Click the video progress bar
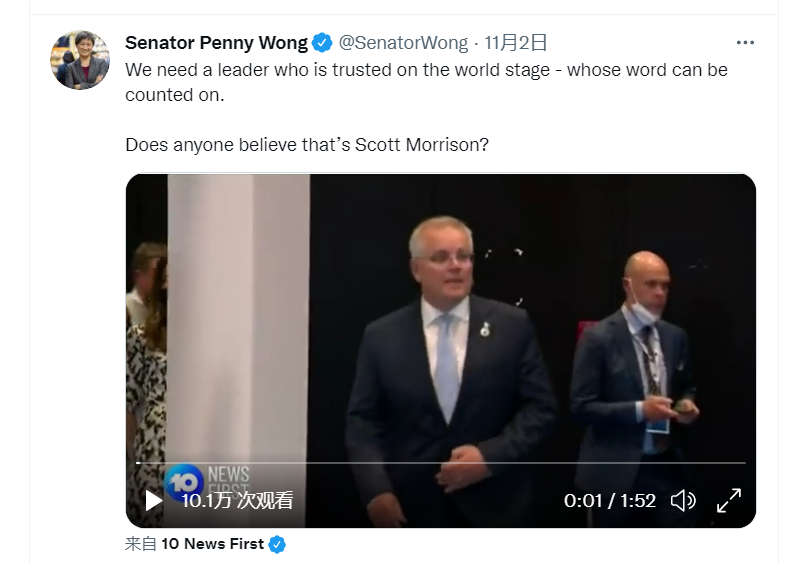Screen dimensions: 811x564 (440, 463)
